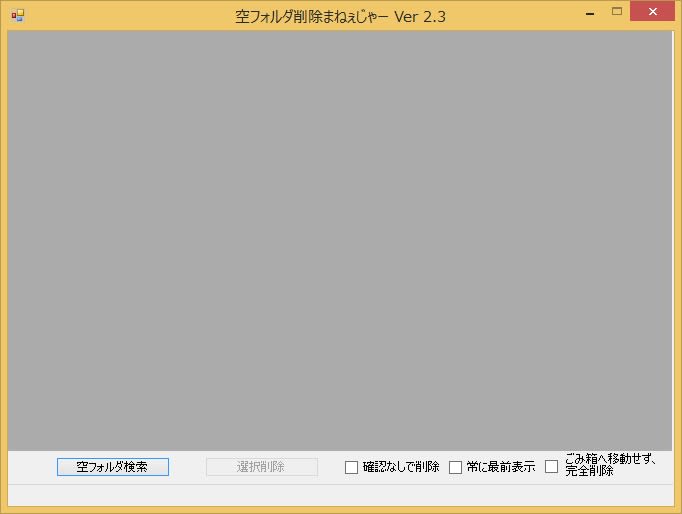Click the 常に最前表示 label text
Screen dimensions: 682x514
tap(500, 467)
